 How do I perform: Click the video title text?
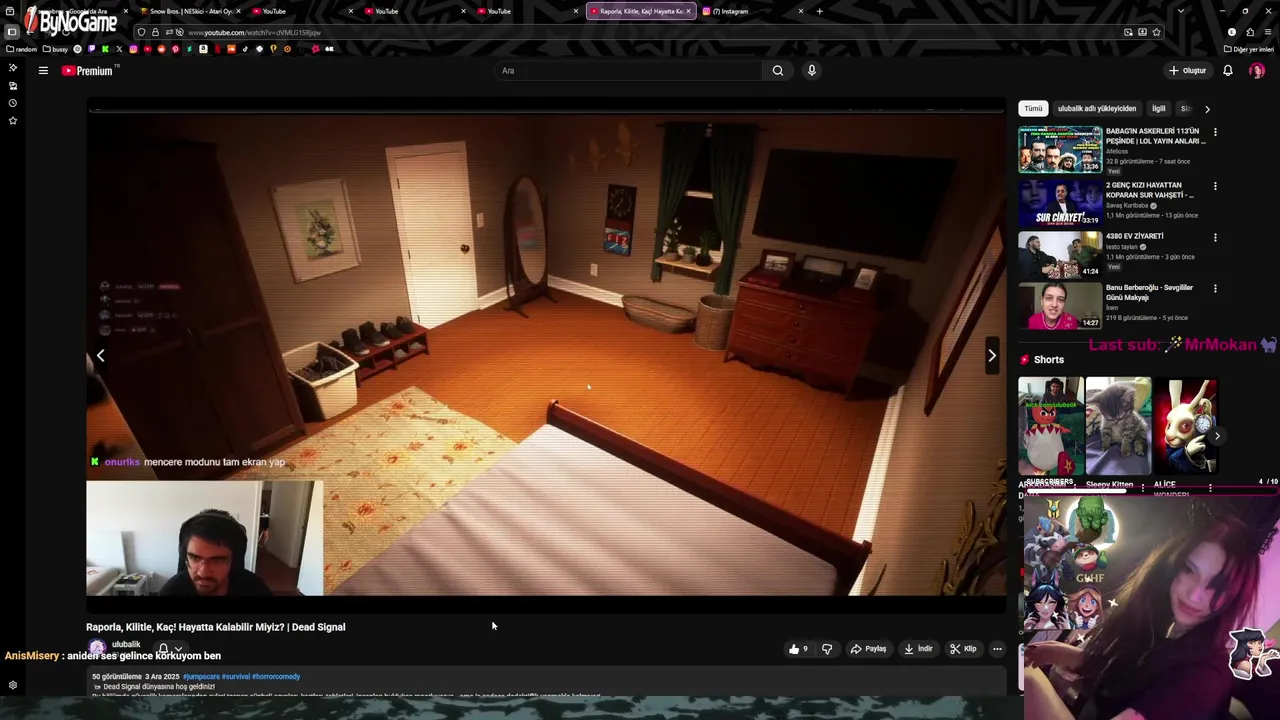[216, 627]
